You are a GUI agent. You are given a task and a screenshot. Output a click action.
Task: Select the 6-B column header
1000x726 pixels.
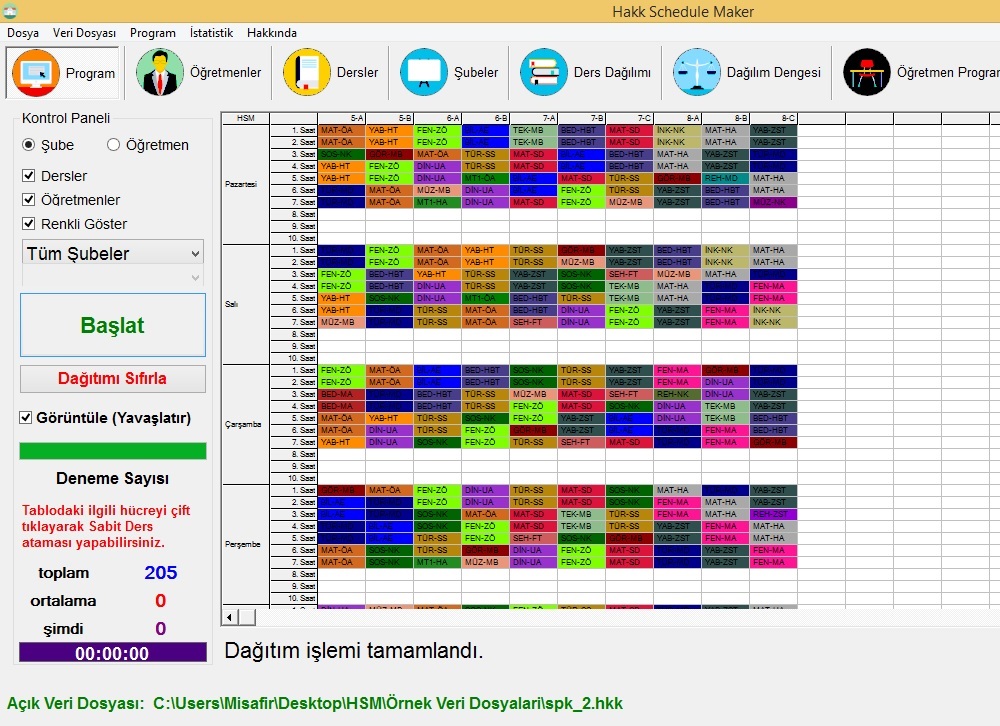tap(485, 118)
